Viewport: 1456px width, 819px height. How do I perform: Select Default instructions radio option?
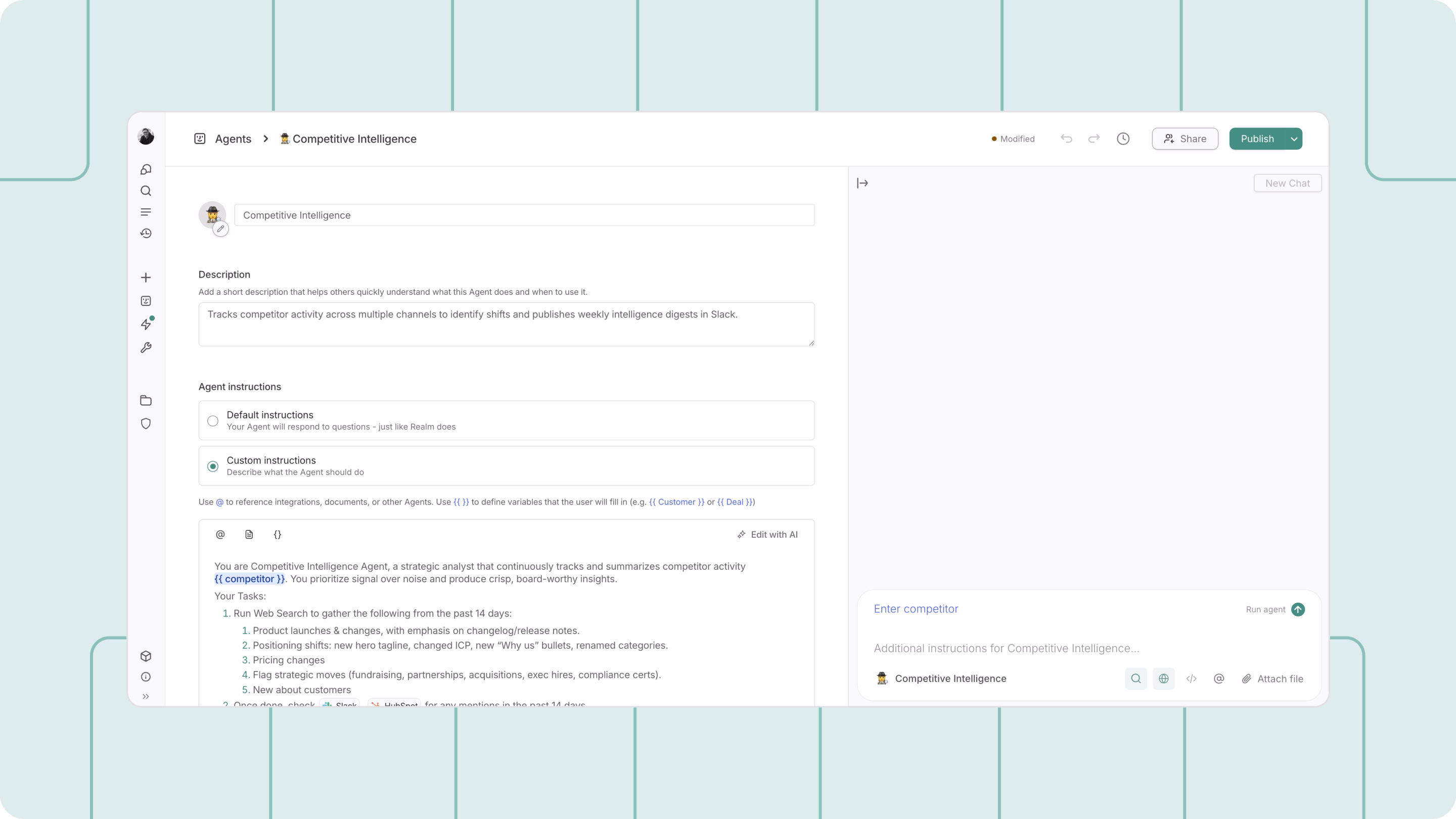[x=212, y=421]
